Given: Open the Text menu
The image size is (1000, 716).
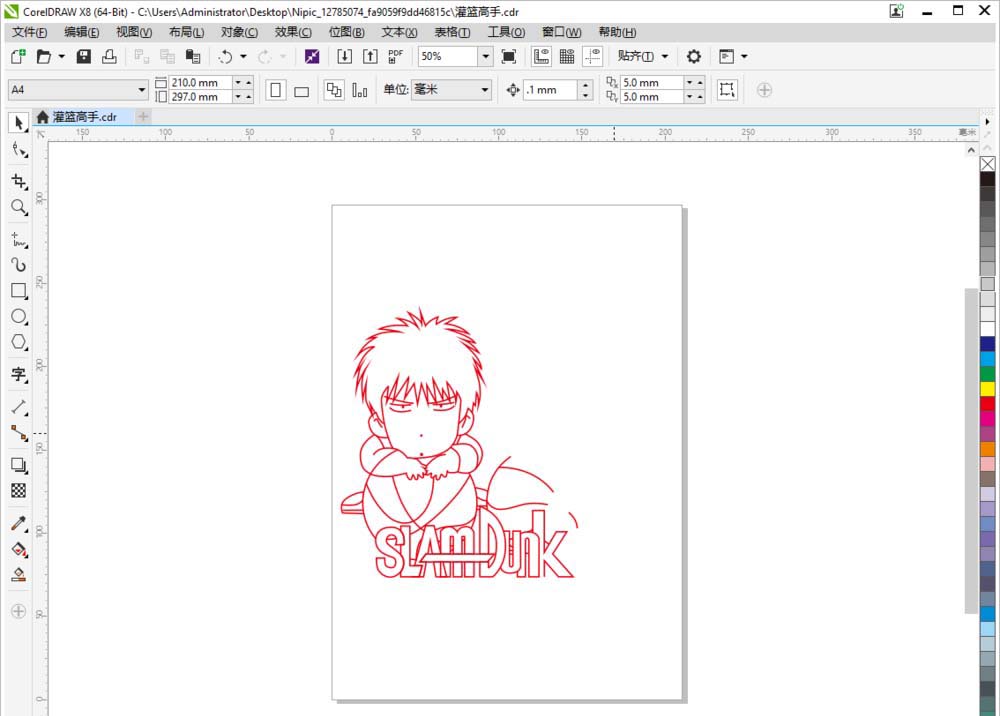Looking at the screenshot, I should (x=399, y=33).
